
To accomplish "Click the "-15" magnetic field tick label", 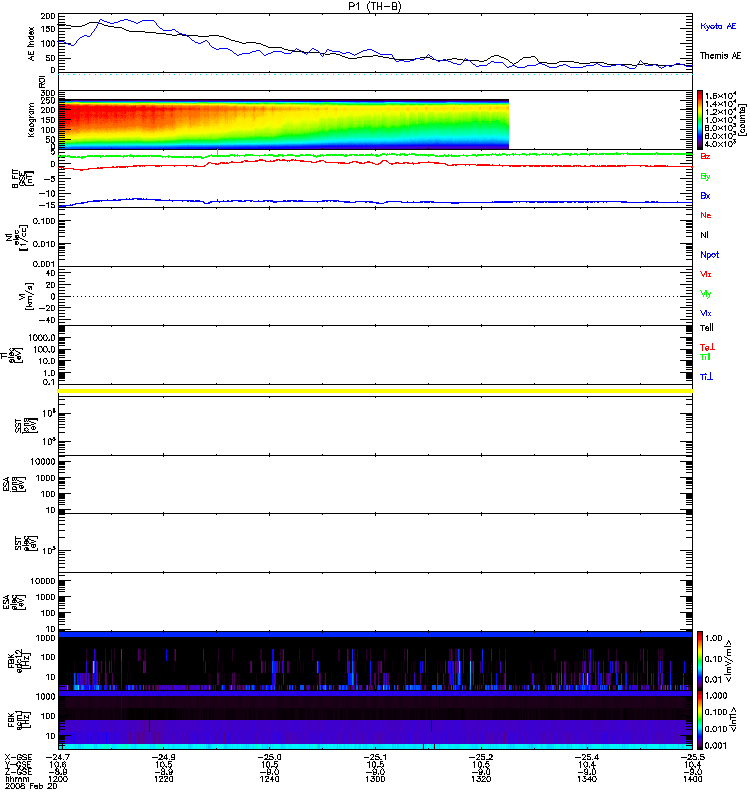I will tap(49, 205).
